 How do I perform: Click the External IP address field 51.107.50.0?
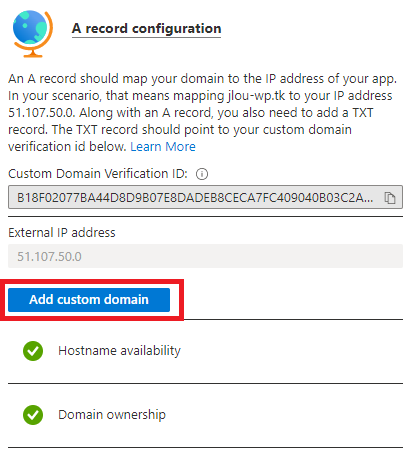(x=205, y=256)
